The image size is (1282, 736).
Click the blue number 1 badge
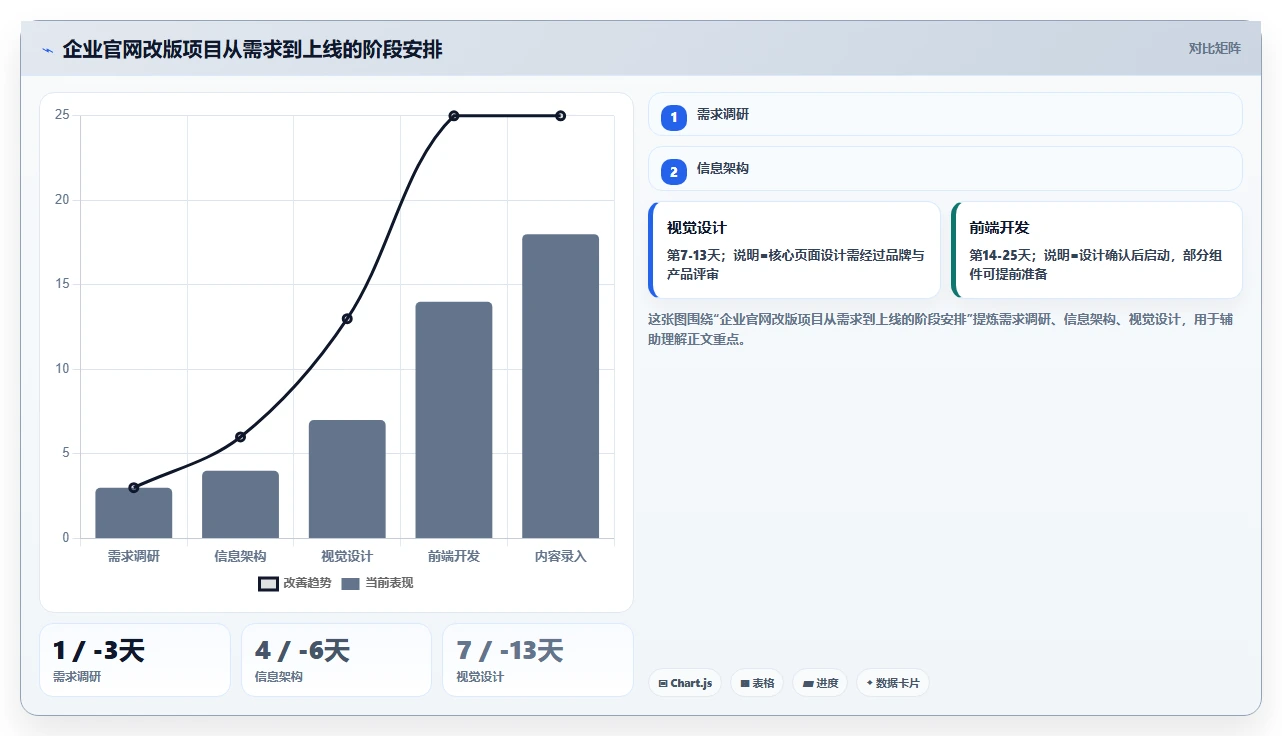coord(673,117)
